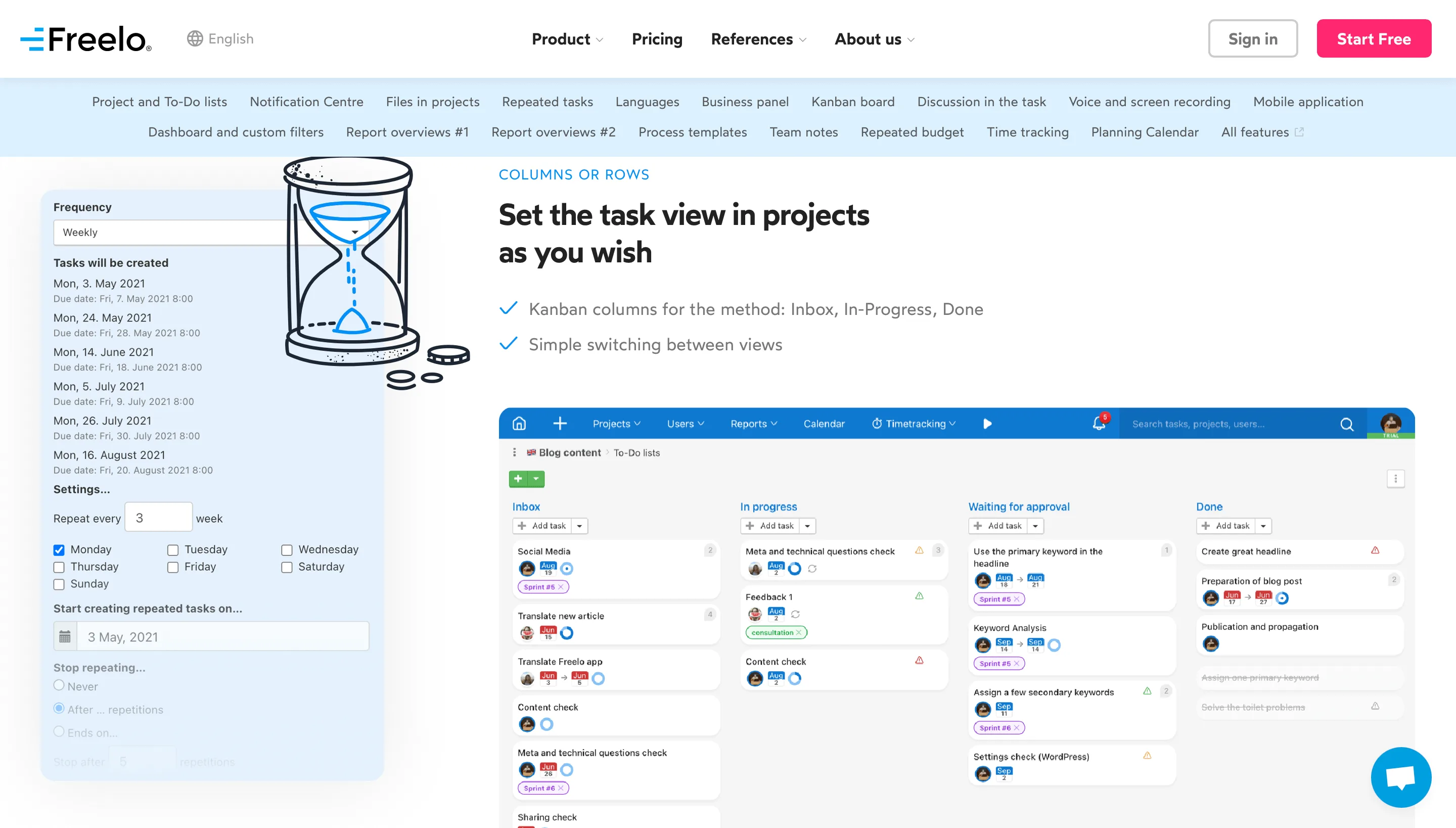Open the Projects dropdown in app bar

click(617, 424)
